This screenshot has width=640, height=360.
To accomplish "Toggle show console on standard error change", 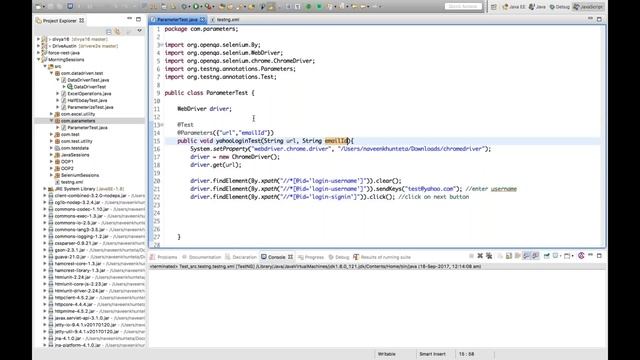I will [536, 256].
